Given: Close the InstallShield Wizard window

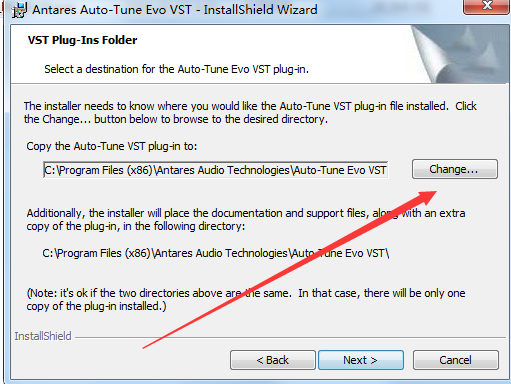Looking at the screenshot, I should click(487, 6).
